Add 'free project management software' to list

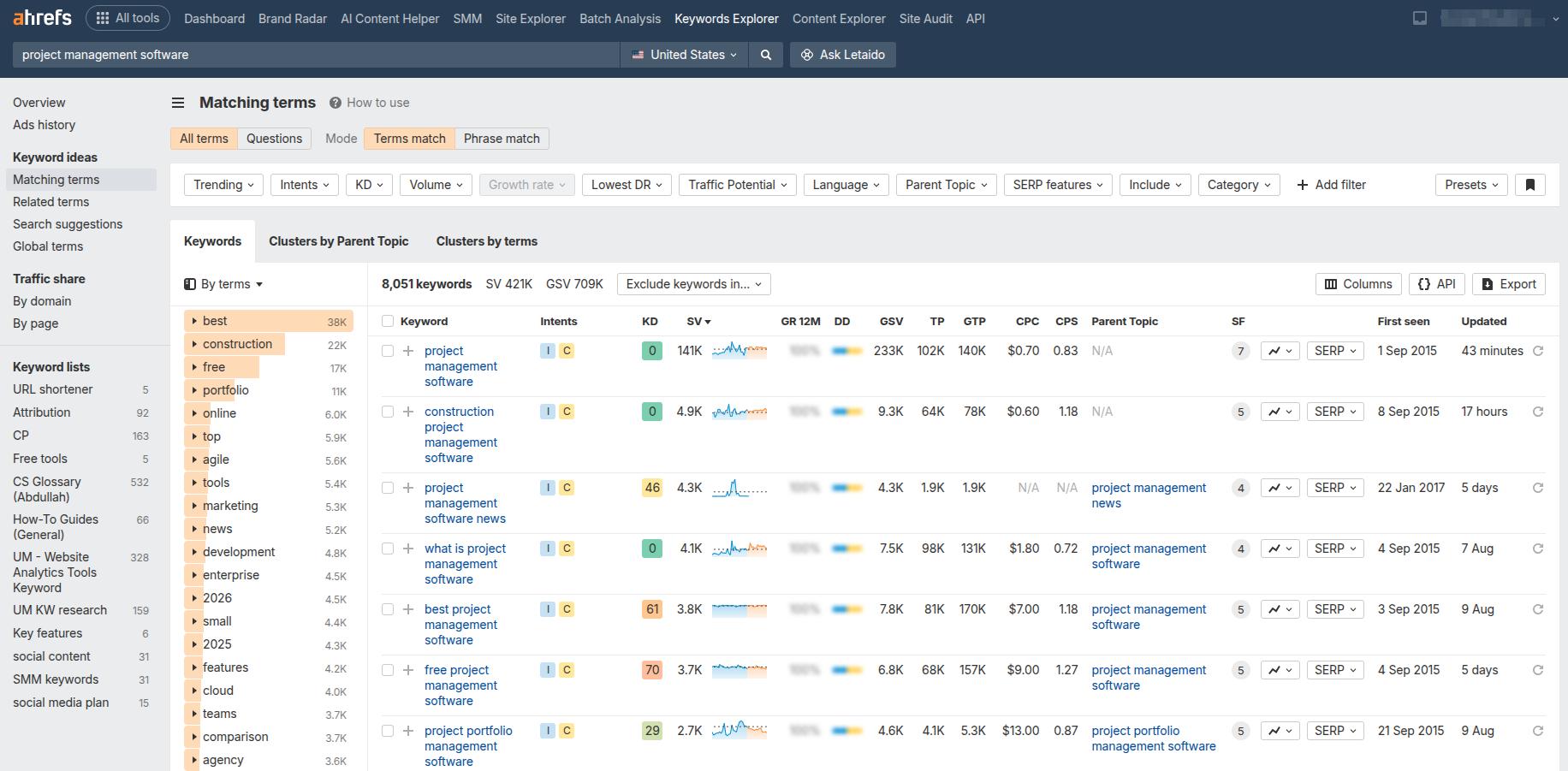[x=408, y=670]
